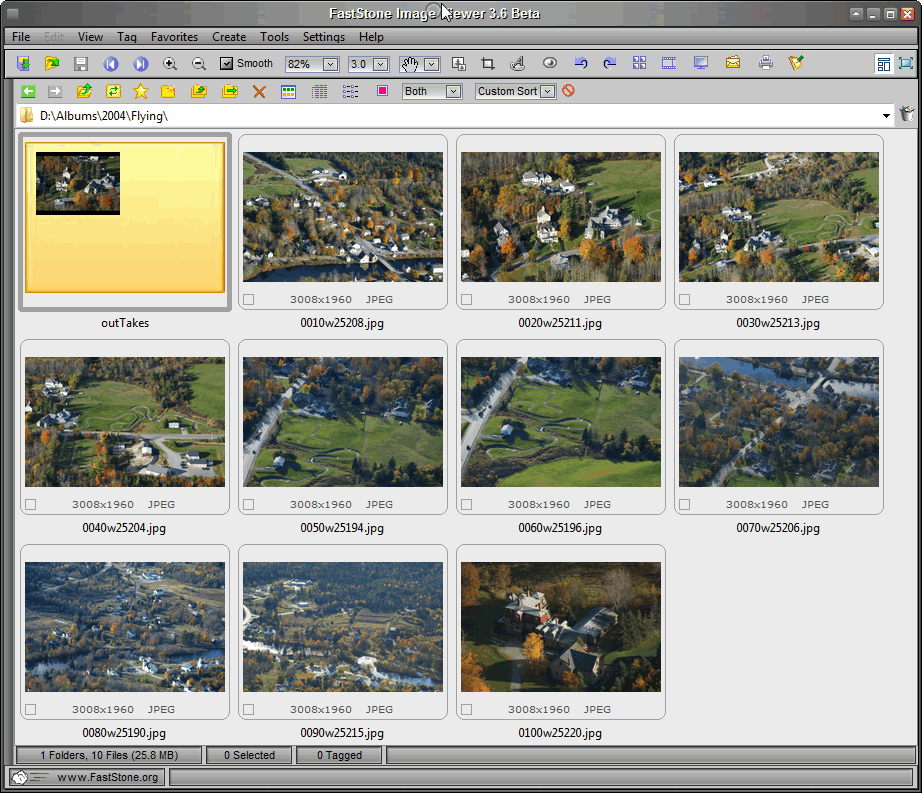Click the red no-entry icon beside Custom Sort
The height and width of the screenshot is (793, 922).
click(x=568, y=91)
